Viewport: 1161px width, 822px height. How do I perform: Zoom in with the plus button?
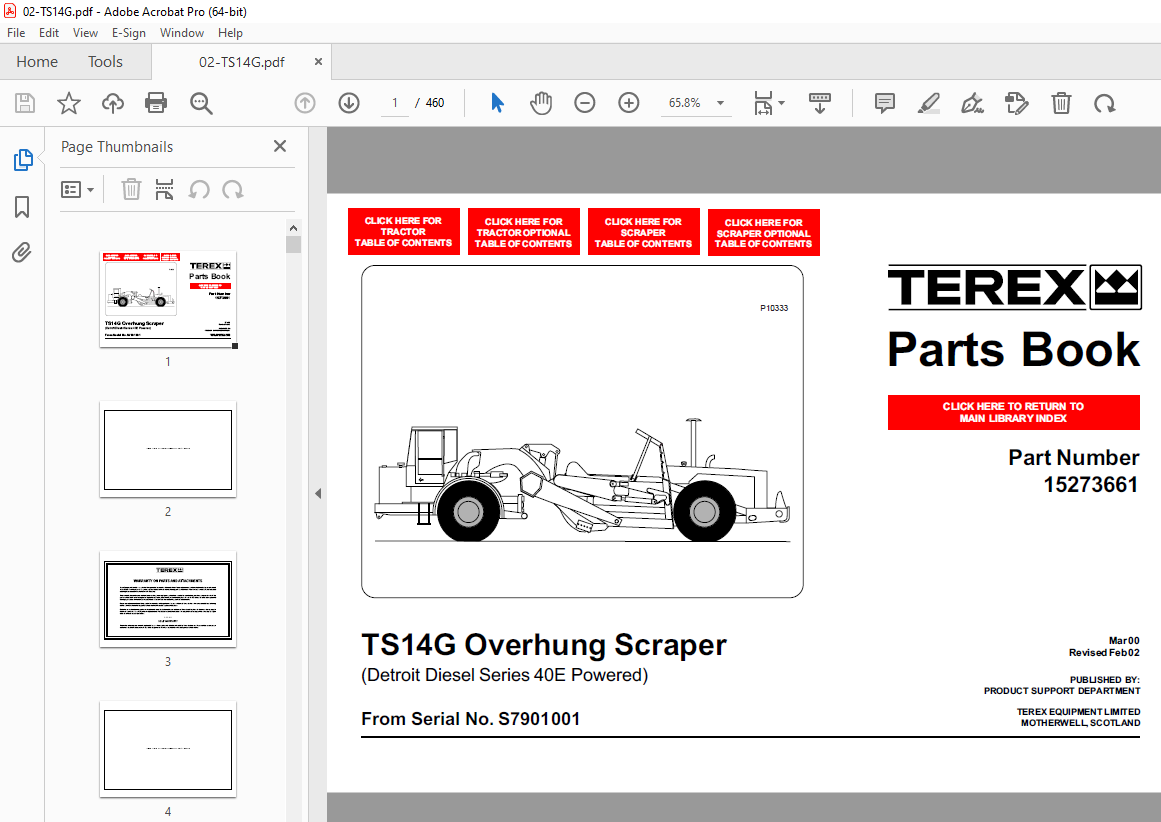[629, 103]
